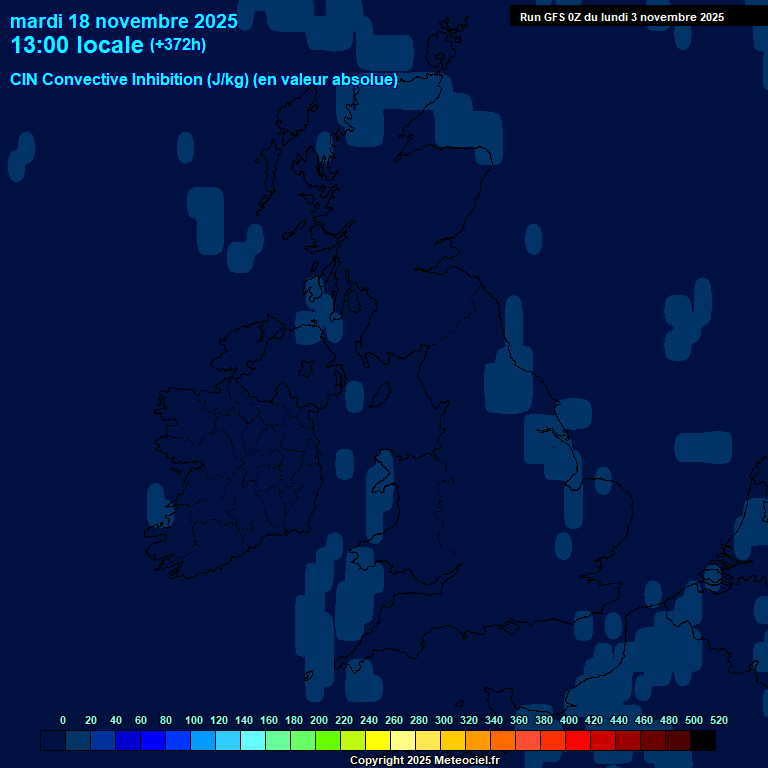Click the bright green swatch between 200 and 220
The width and height of the screenshot is (768, 768).
[328, 741]
